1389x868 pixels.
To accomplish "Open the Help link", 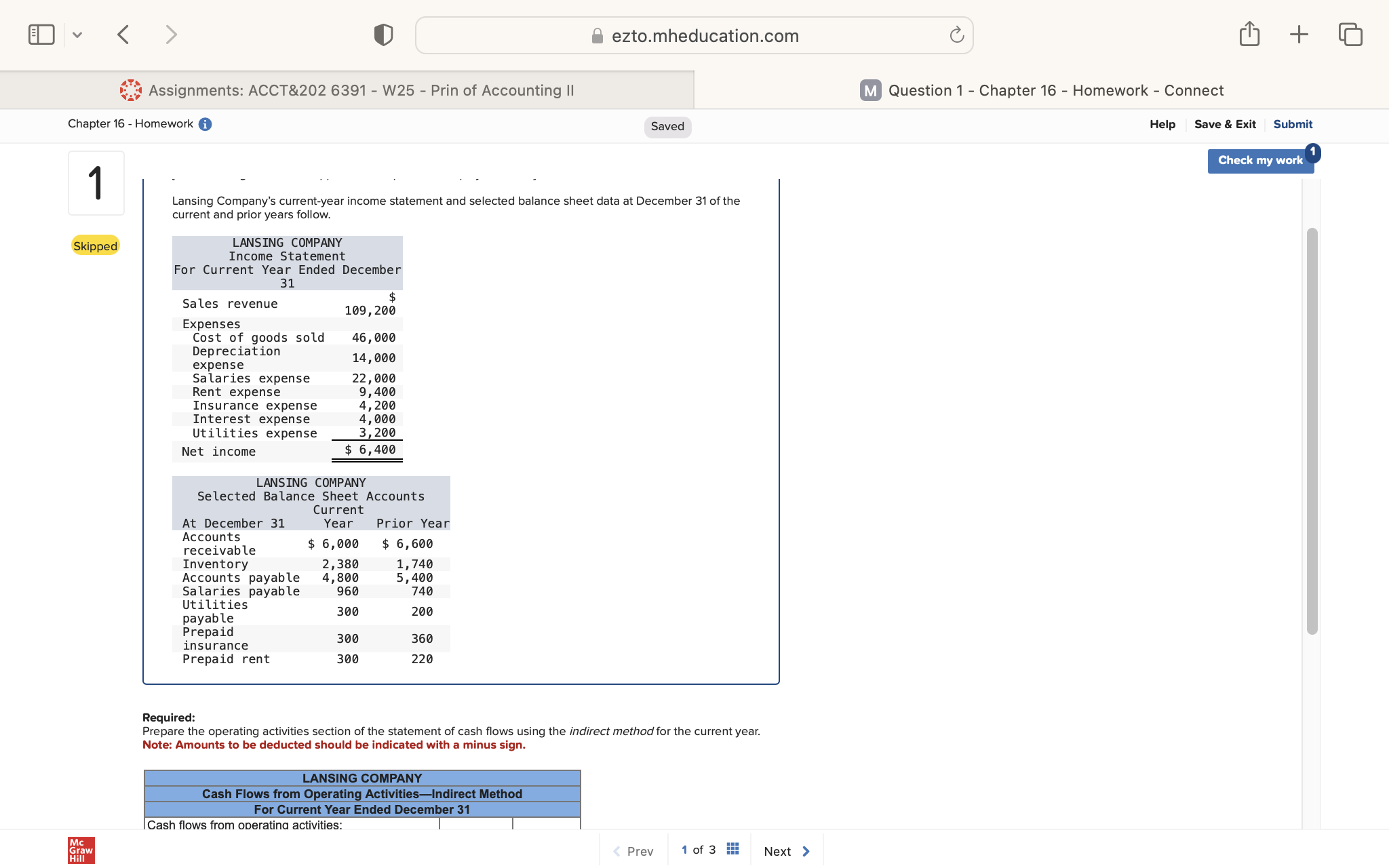I will 1162,124.
